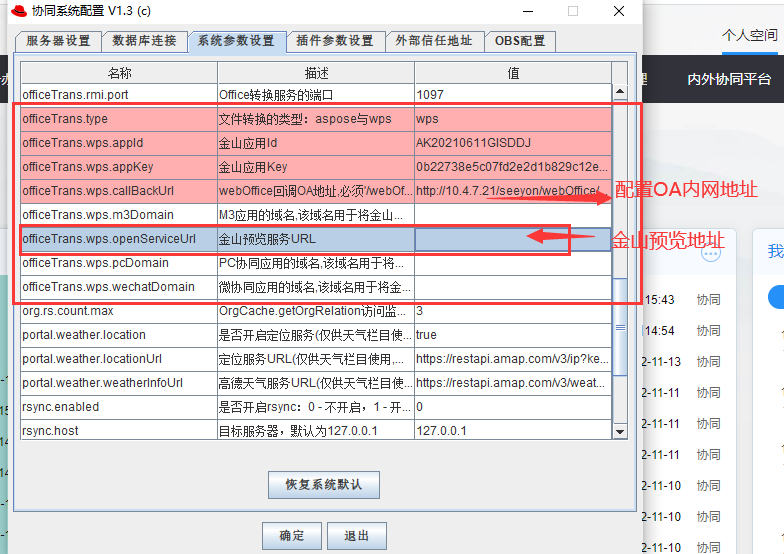Image resolution: width=784 pixels, height=554 pixels.
Task: Click the 文件转换的类型 description cell
Action: pyautogui.click(x=316, y=119)
